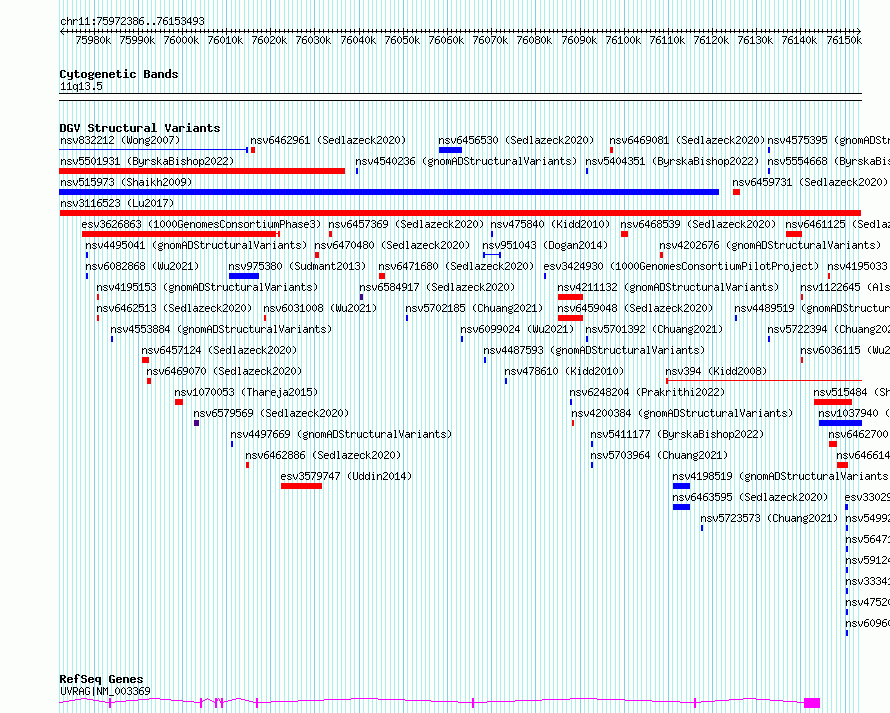Click the red nsv515484 variant bar
Image resolution: width=890 pixels, height=713 pixels.
coord(833,402)
